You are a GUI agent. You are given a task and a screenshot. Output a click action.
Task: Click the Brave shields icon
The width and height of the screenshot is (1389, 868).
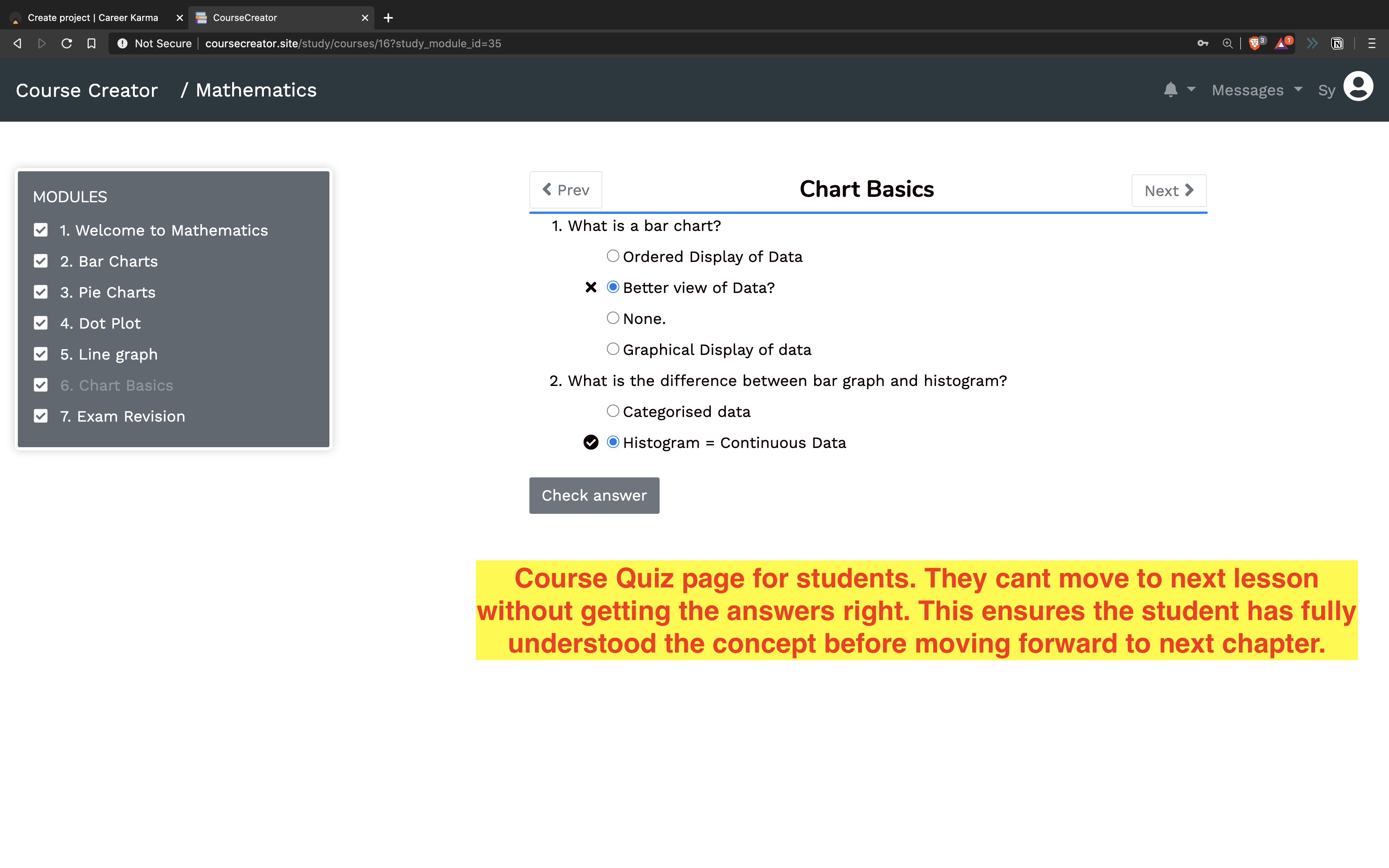click(1255, 44)
